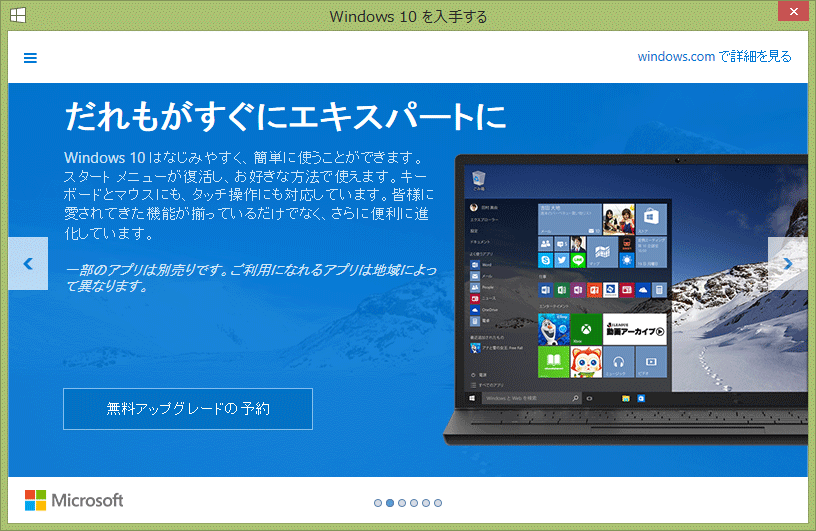
Task: Select the fourth pagination dot
Action: (x=414, y=503)
